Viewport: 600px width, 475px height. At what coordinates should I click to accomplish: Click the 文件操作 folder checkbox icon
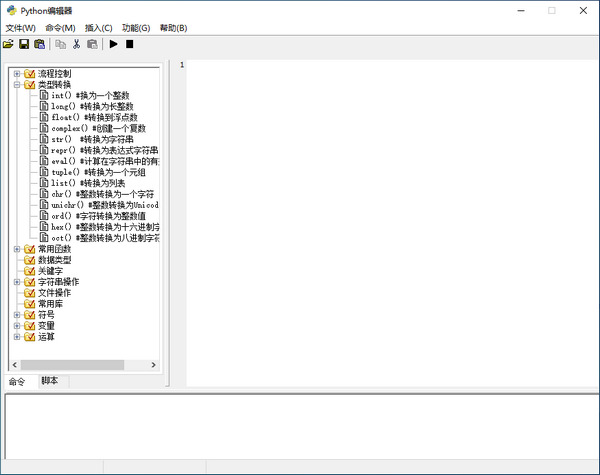click(29, 293)
